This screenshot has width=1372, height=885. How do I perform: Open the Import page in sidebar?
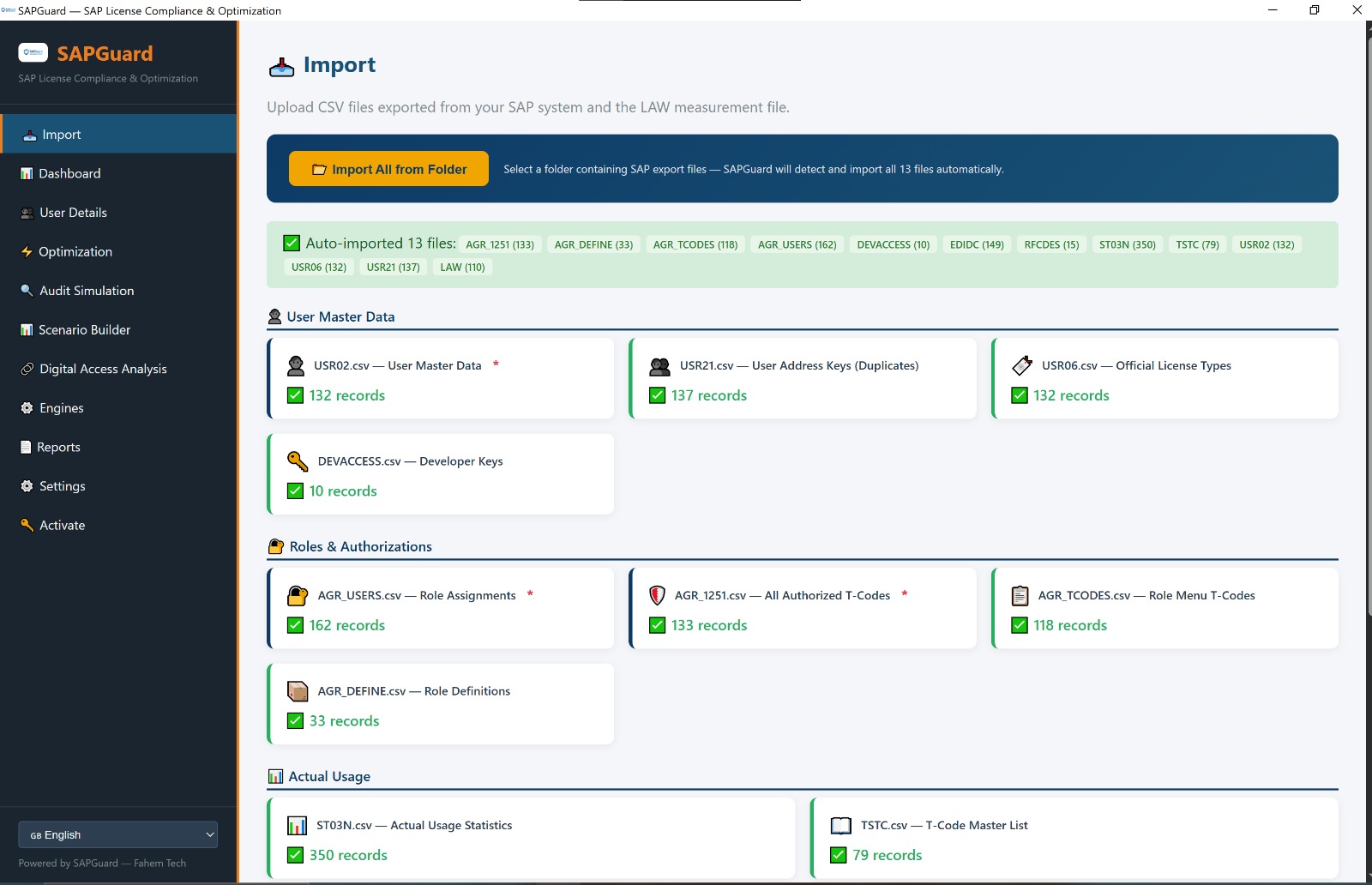click(118, 135)
